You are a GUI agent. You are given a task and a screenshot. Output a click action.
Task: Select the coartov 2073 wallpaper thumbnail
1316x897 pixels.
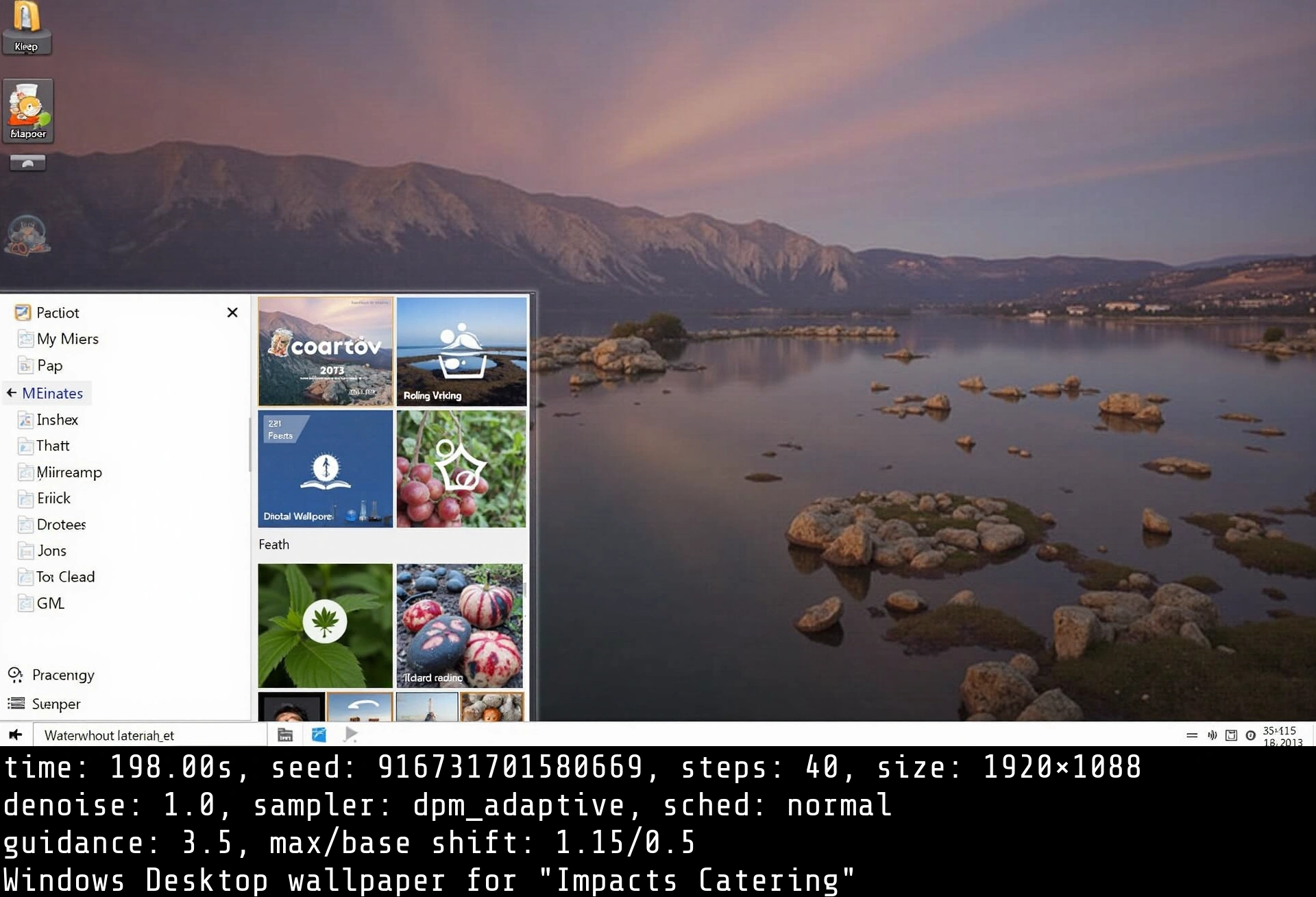click(x=326, y=351)
